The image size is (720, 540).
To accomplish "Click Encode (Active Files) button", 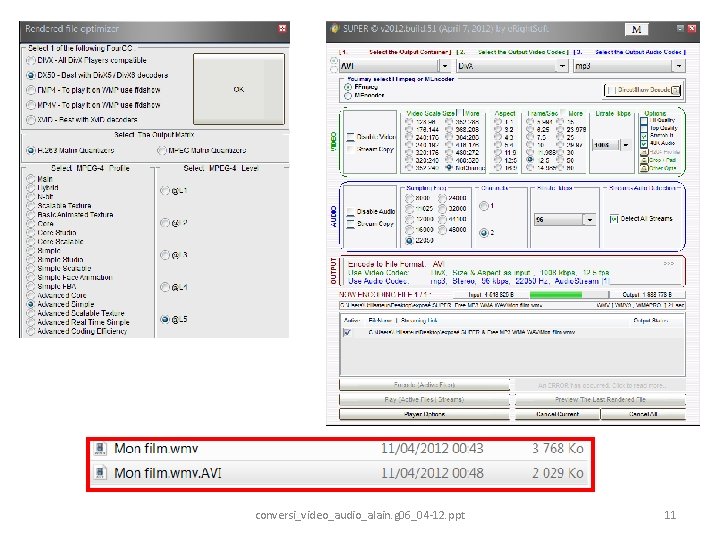I will click(x=424, y=385).
